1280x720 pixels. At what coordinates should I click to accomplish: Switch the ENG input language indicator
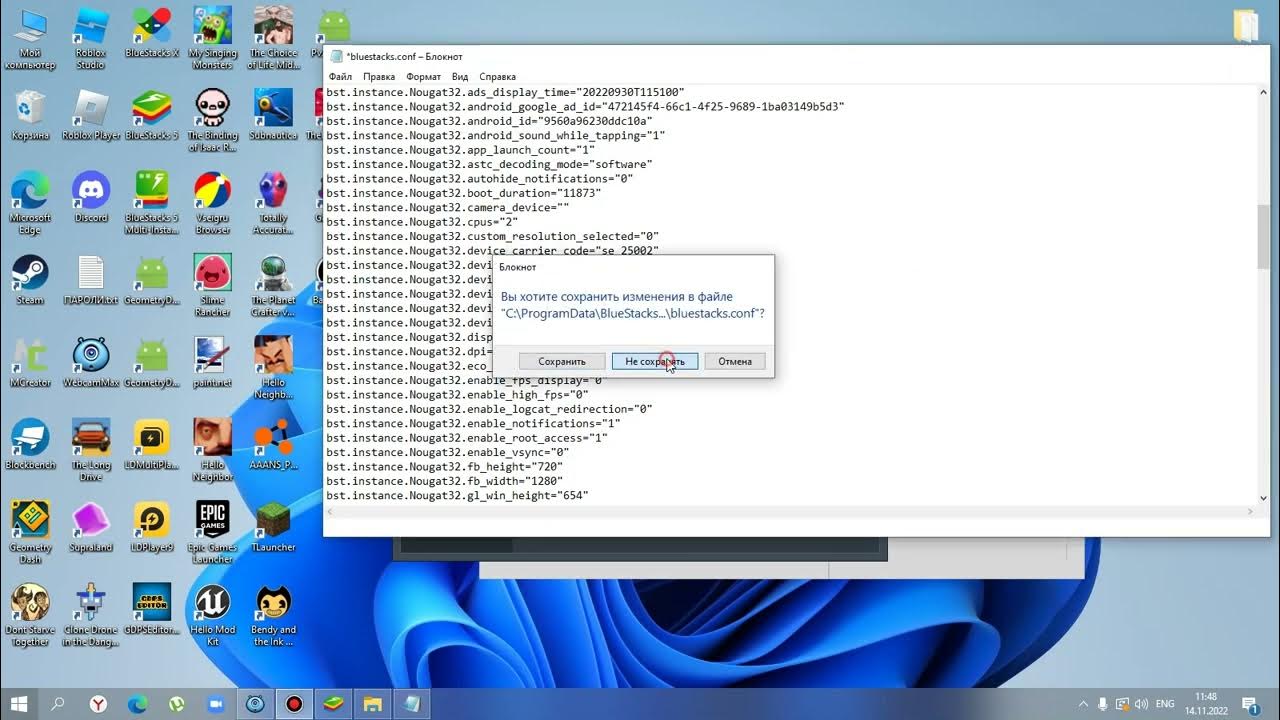click(x=1165, y=704)
